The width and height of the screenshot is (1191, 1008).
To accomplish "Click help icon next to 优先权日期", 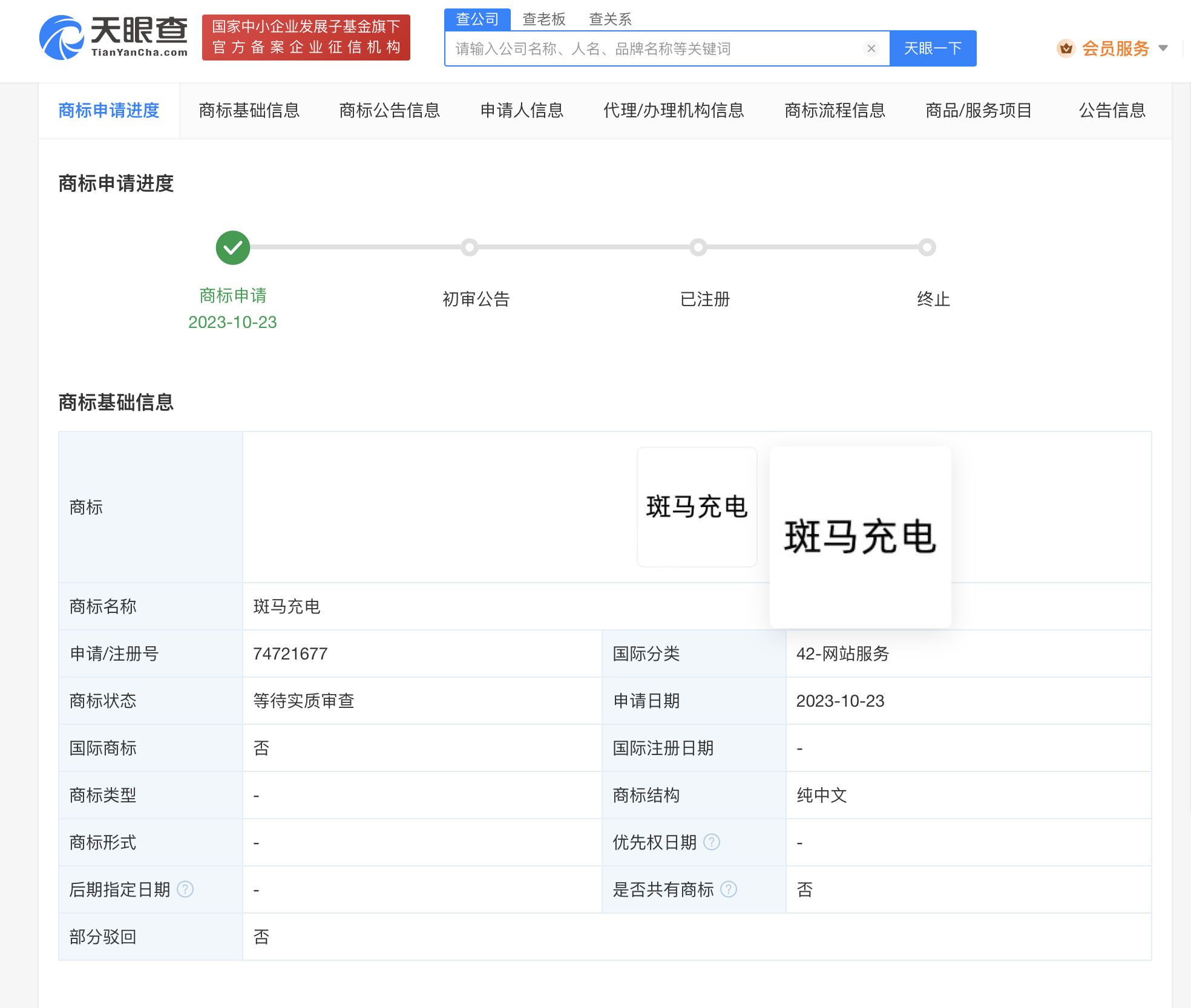I will click(x=712, y=842).
